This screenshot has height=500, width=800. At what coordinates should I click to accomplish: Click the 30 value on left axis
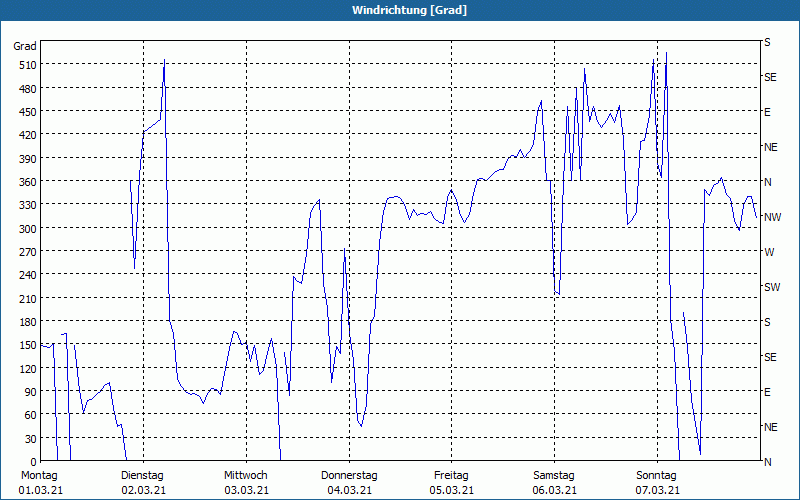coord(31,439)
